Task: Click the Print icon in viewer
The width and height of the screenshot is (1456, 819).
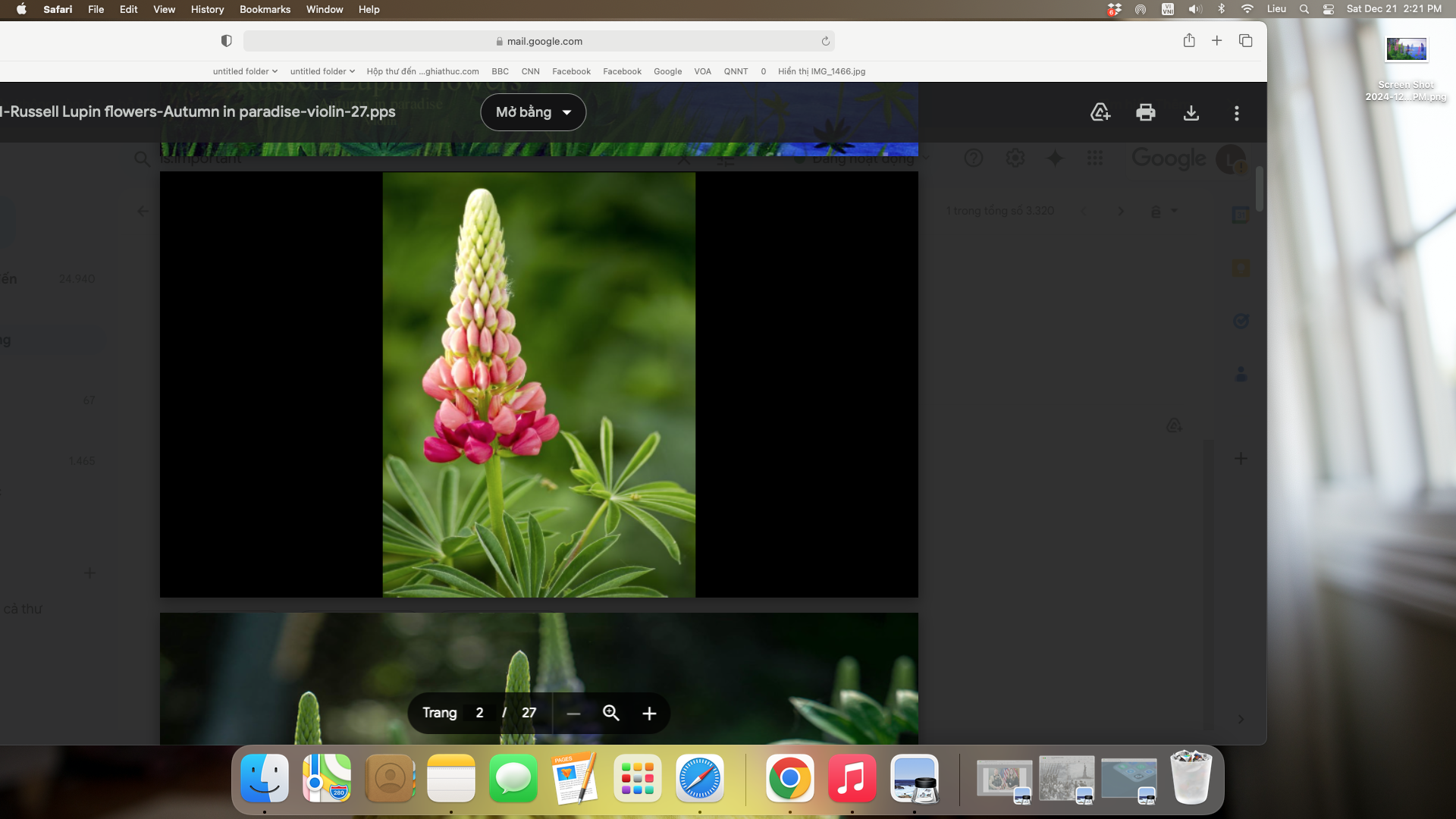Action: 1145,113
